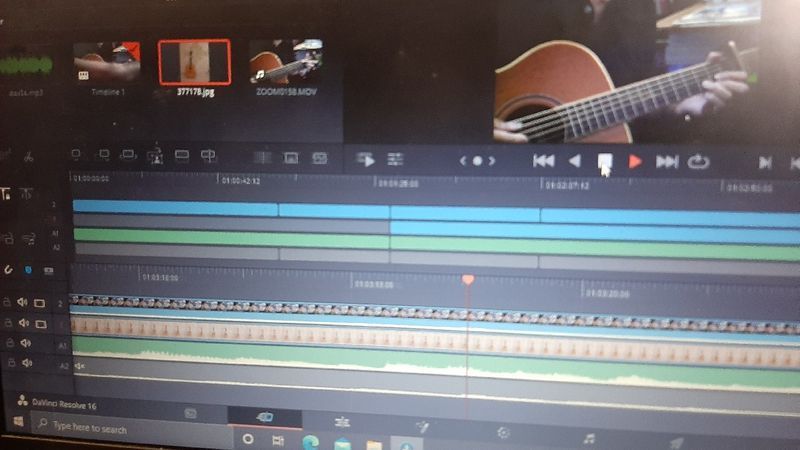Click the orange playhead marker

point(468,279)
